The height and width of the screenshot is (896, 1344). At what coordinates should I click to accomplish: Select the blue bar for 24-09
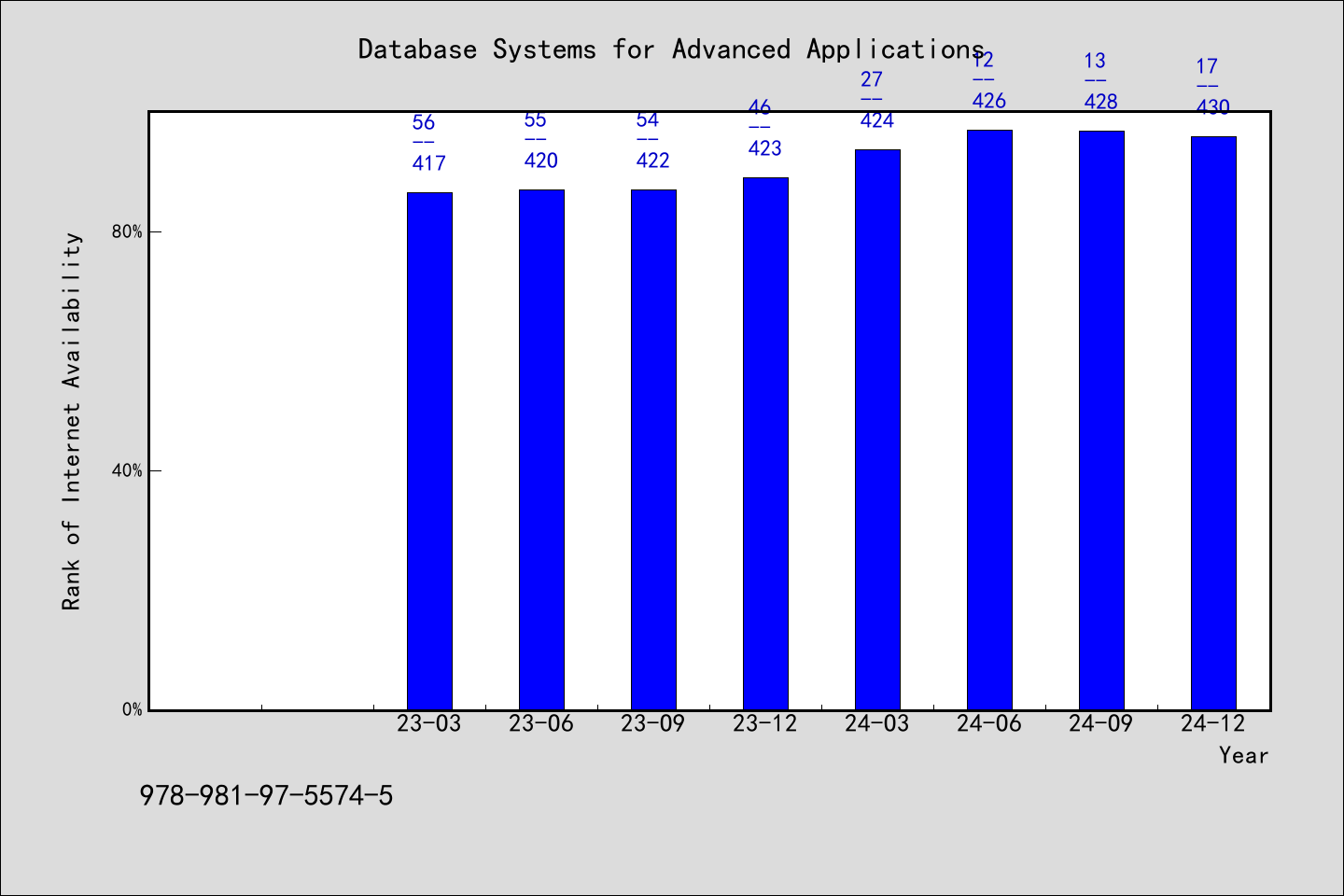click(1101, 420)
